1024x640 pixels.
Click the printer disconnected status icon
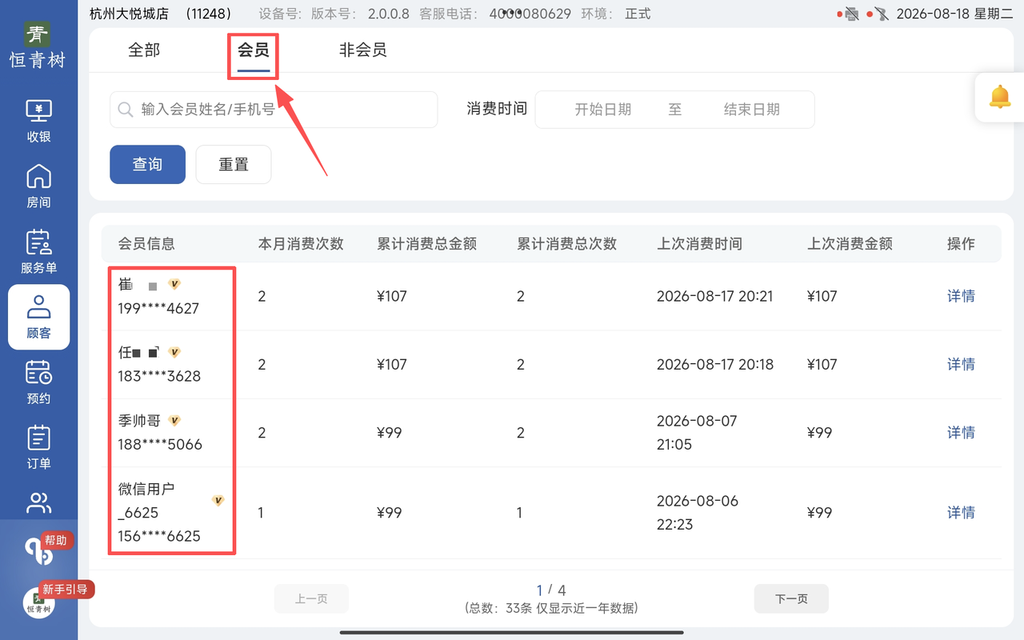tap(851, 14)
